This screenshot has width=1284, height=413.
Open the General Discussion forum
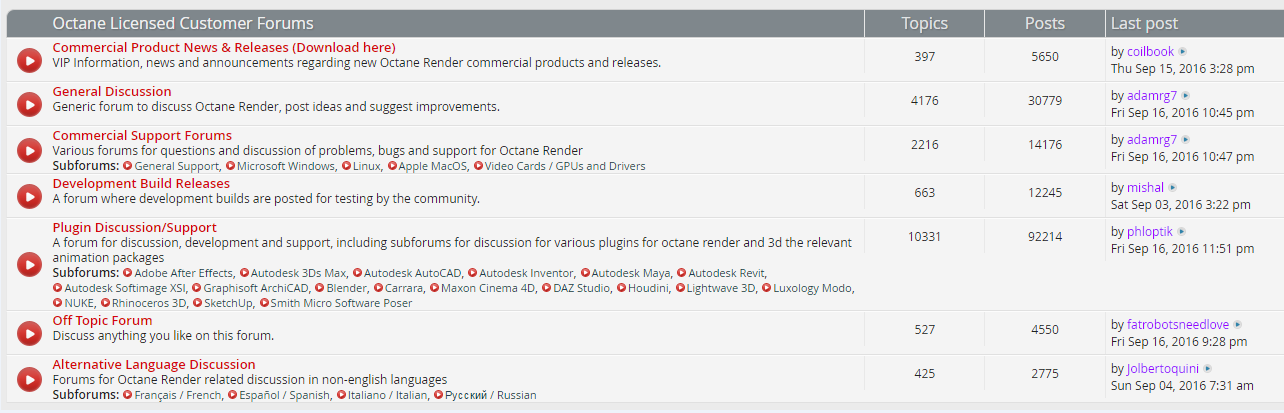click(112, 91)
